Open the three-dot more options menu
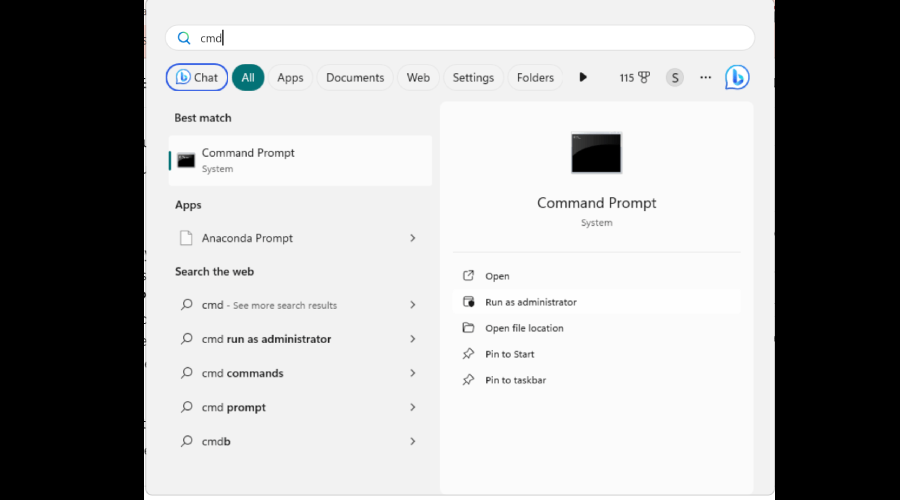This screenshot has width=900, height=500. tap(706, 78)
